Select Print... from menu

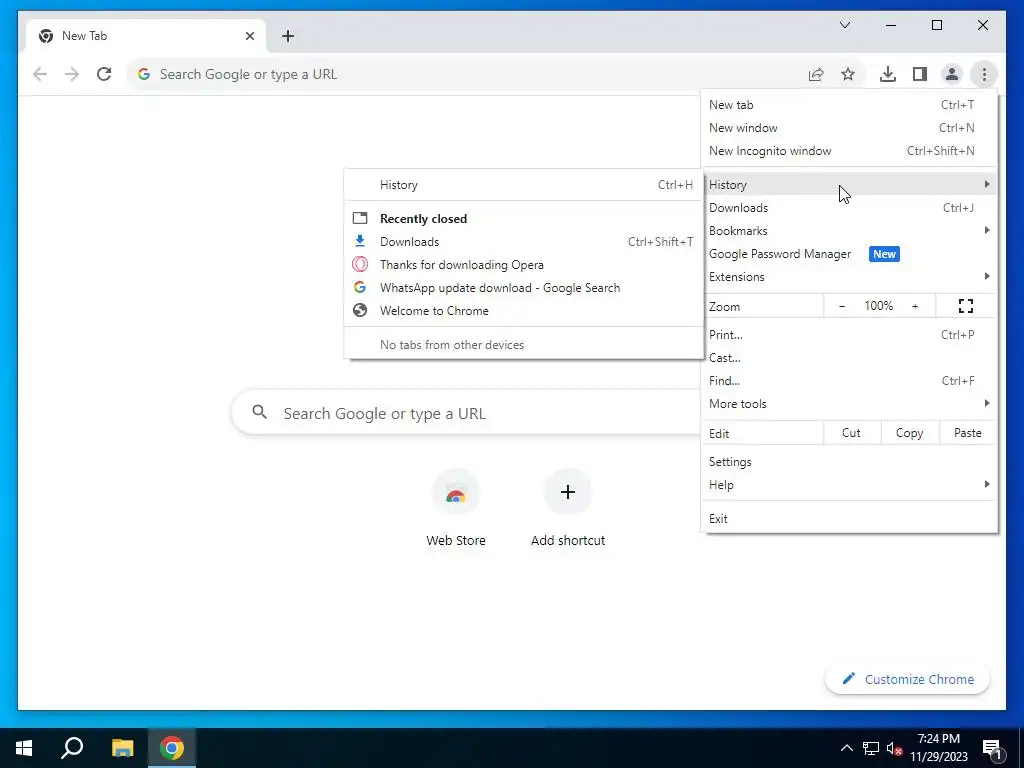click(849, 334)
